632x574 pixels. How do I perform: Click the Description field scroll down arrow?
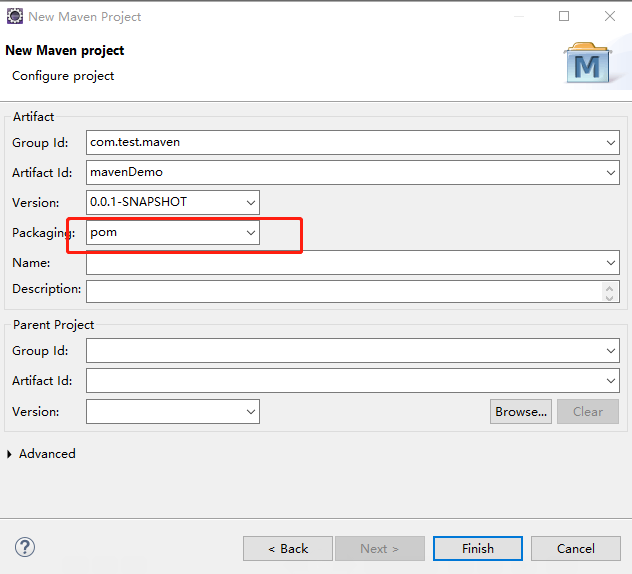pos(609,298)
